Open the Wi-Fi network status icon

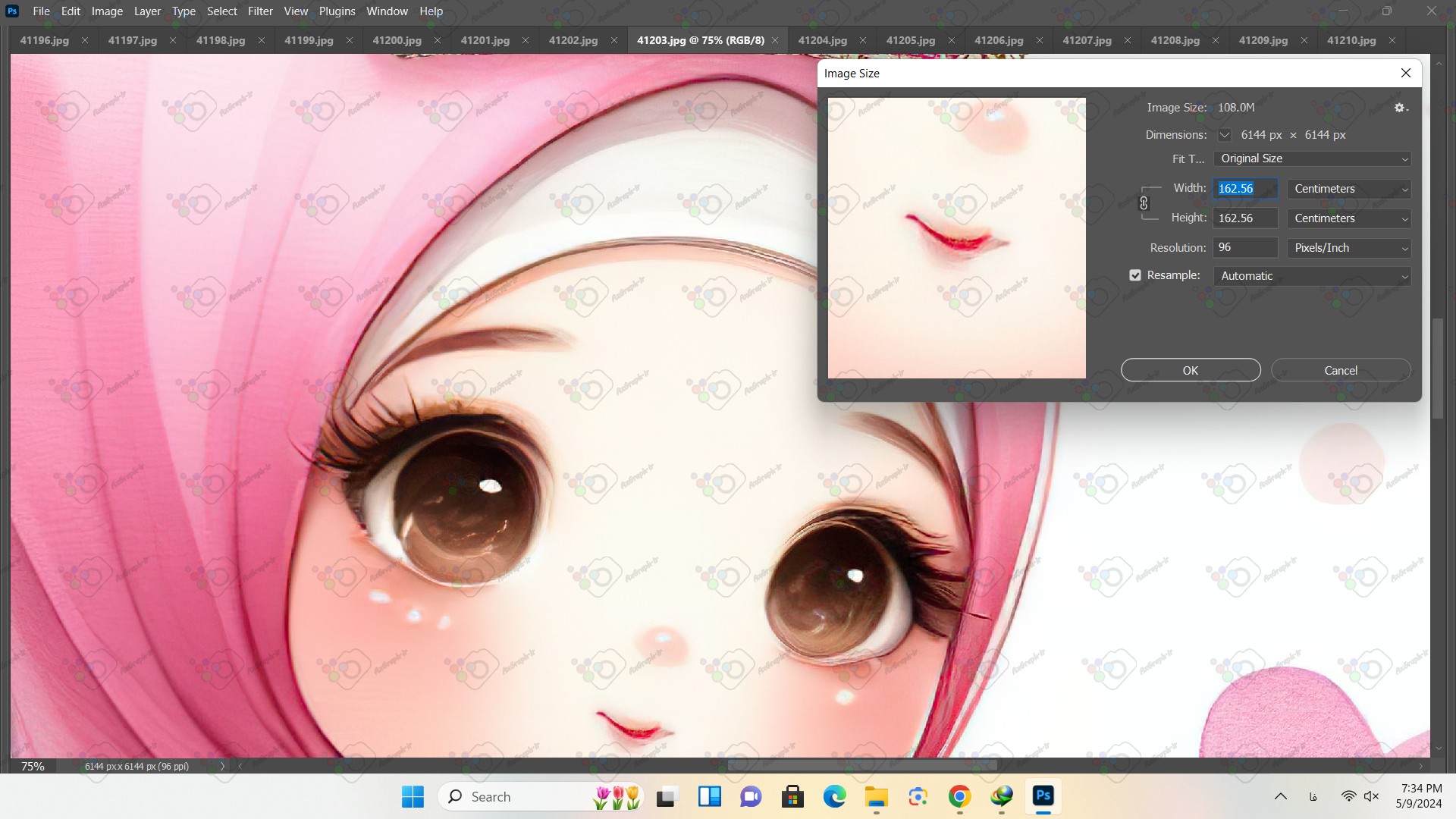1348,796
